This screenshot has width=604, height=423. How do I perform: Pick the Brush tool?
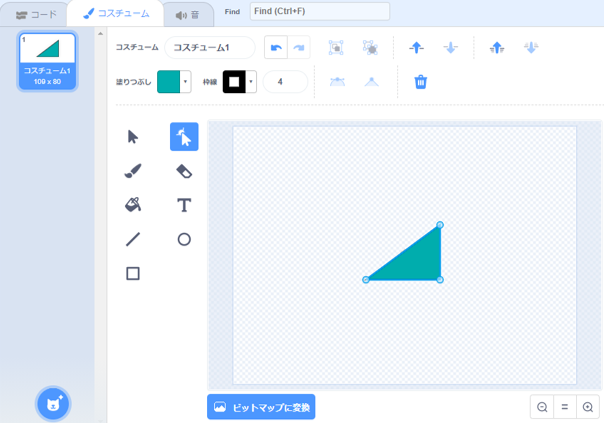click(x=133, y=171)
